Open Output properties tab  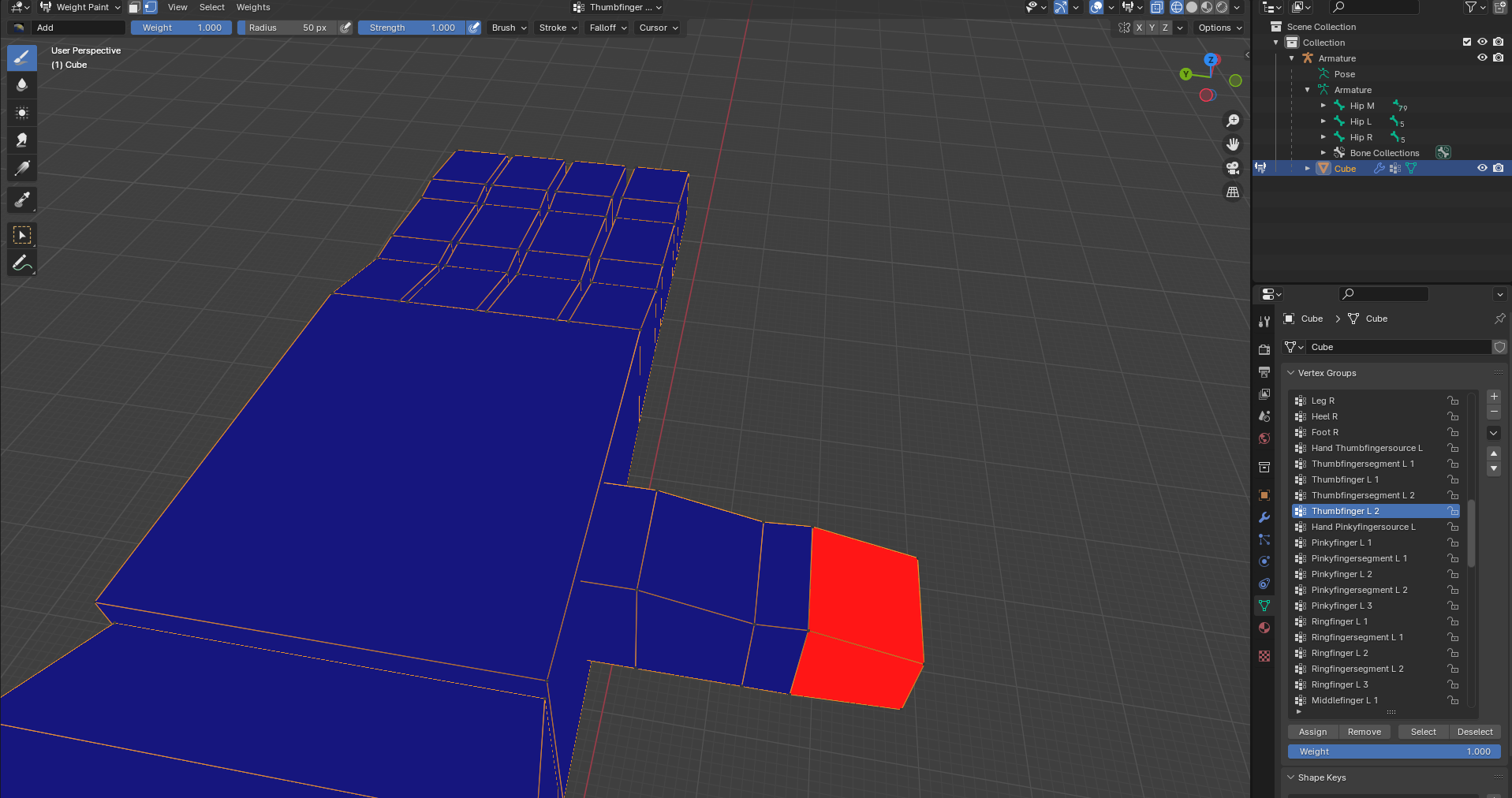[1264, 371]
